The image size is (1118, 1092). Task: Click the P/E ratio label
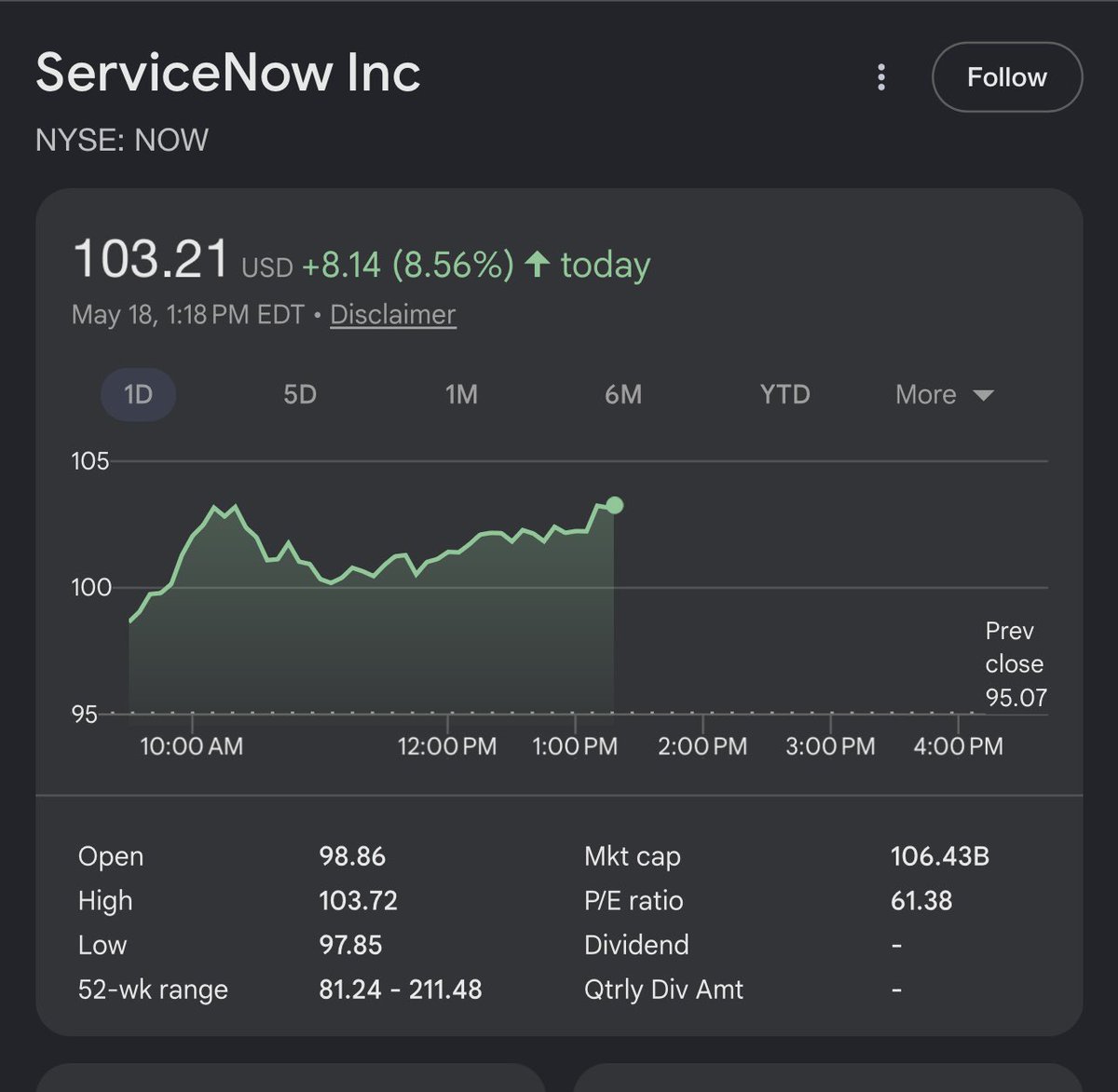[x=634, y=901]
